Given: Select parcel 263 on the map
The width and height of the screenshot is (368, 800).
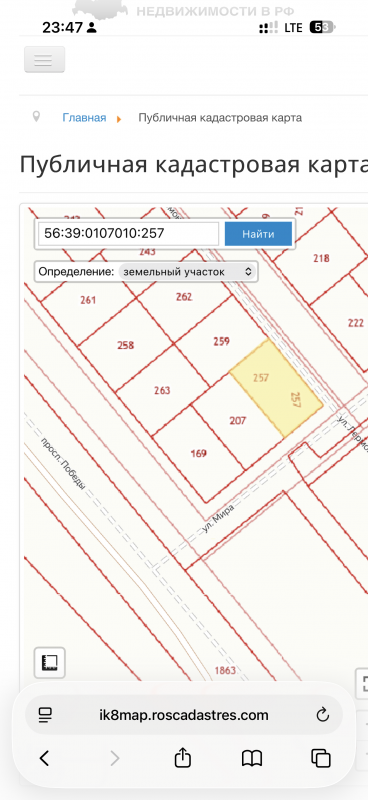Looking at the screenshot, I should click(162, 390).
